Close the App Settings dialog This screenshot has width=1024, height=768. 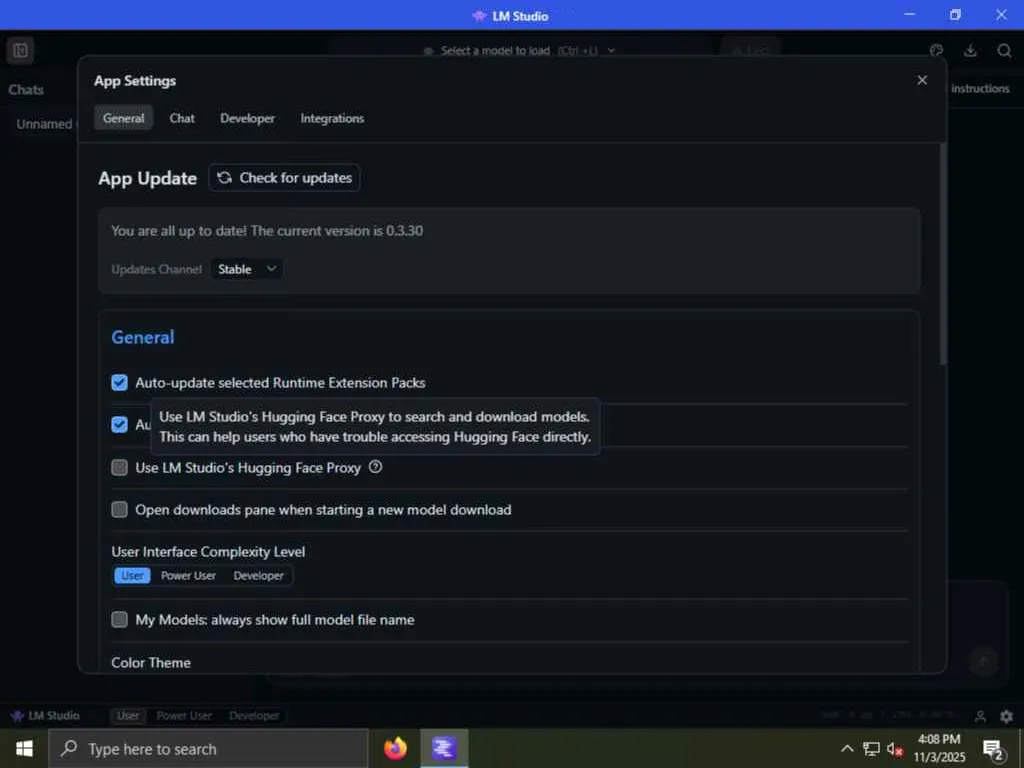922,80
